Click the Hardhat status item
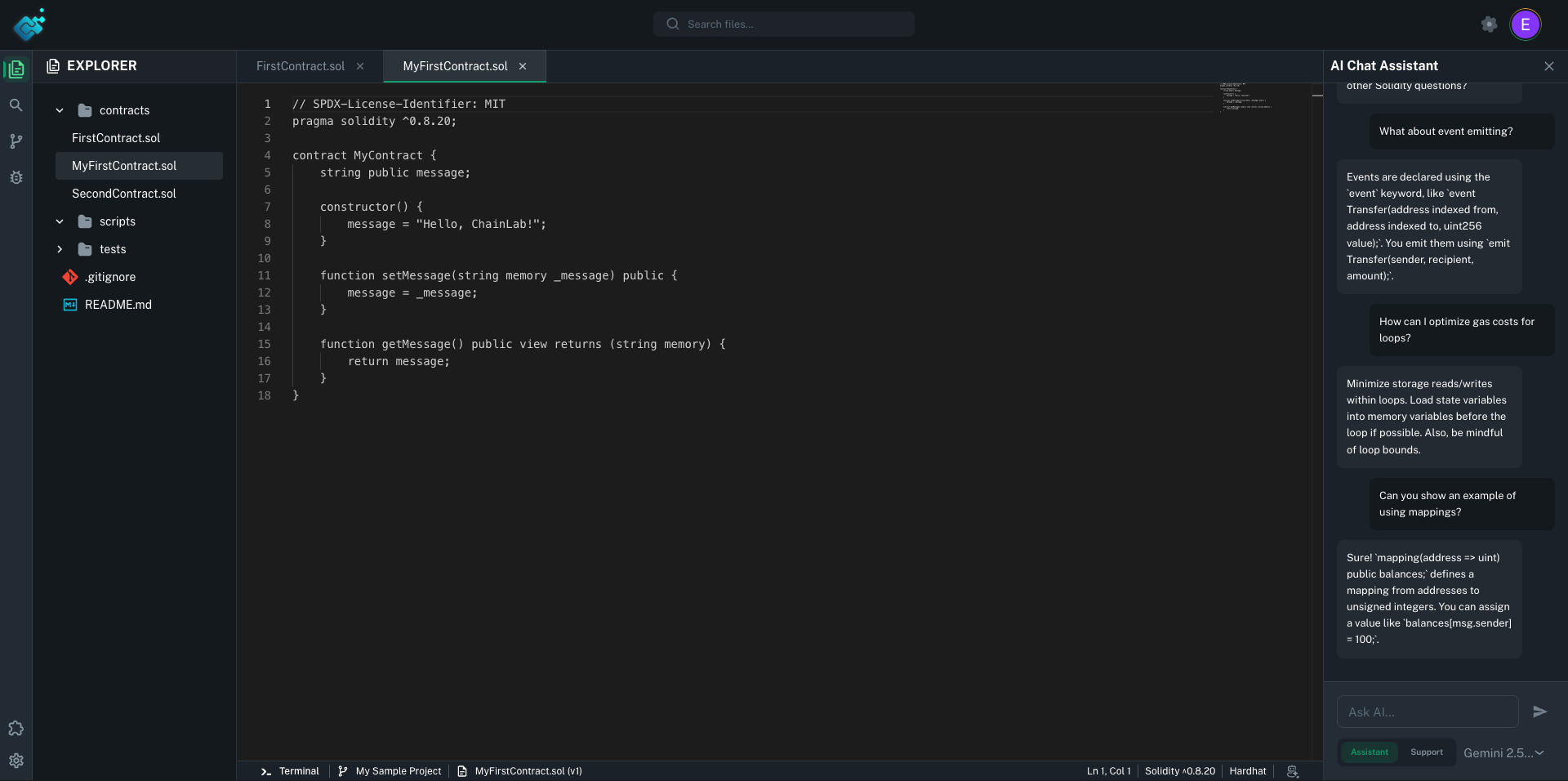1568x781 pixels. (1247, 771)
